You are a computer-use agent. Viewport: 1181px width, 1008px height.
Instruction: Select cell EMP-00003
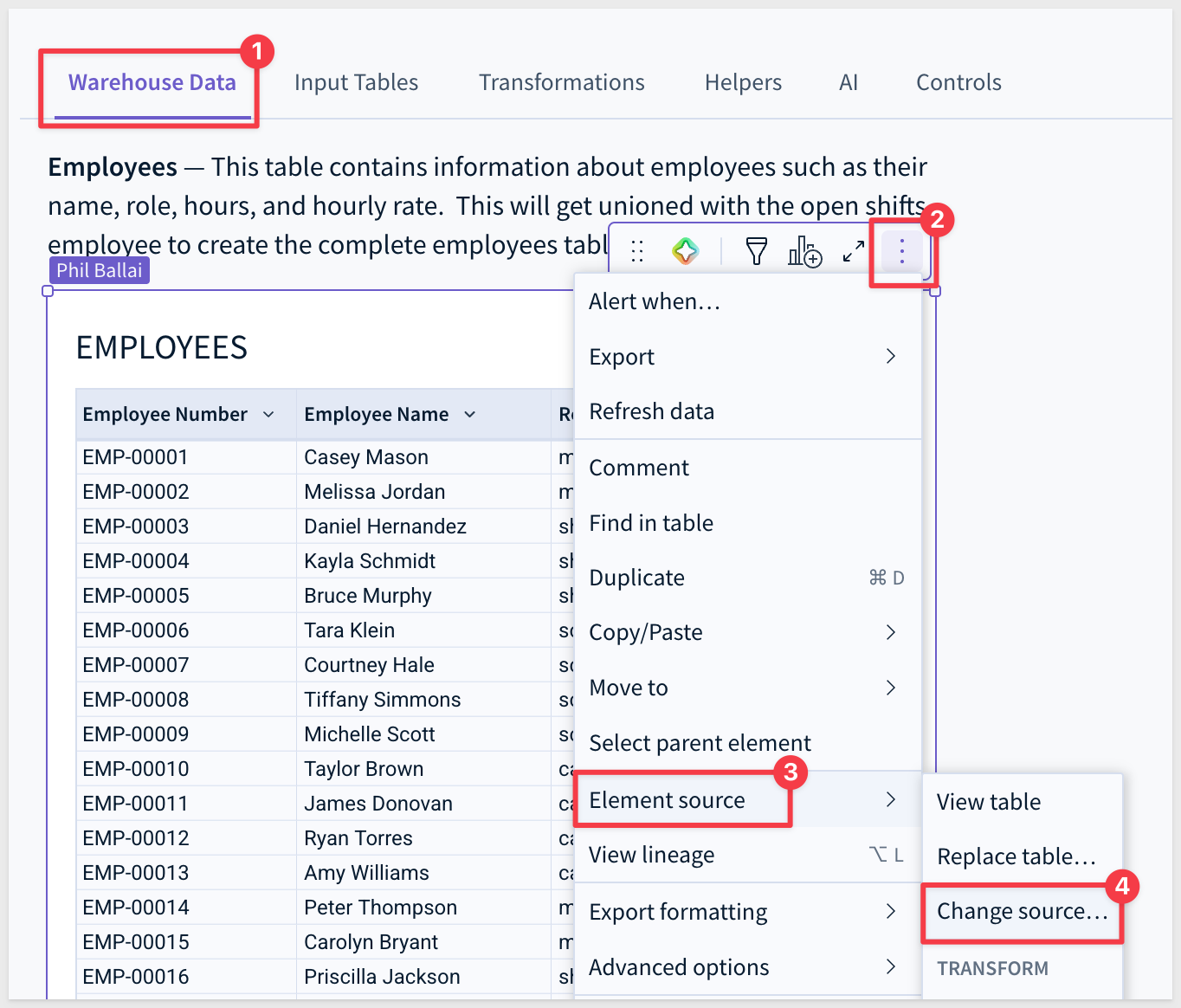(186, 527)
